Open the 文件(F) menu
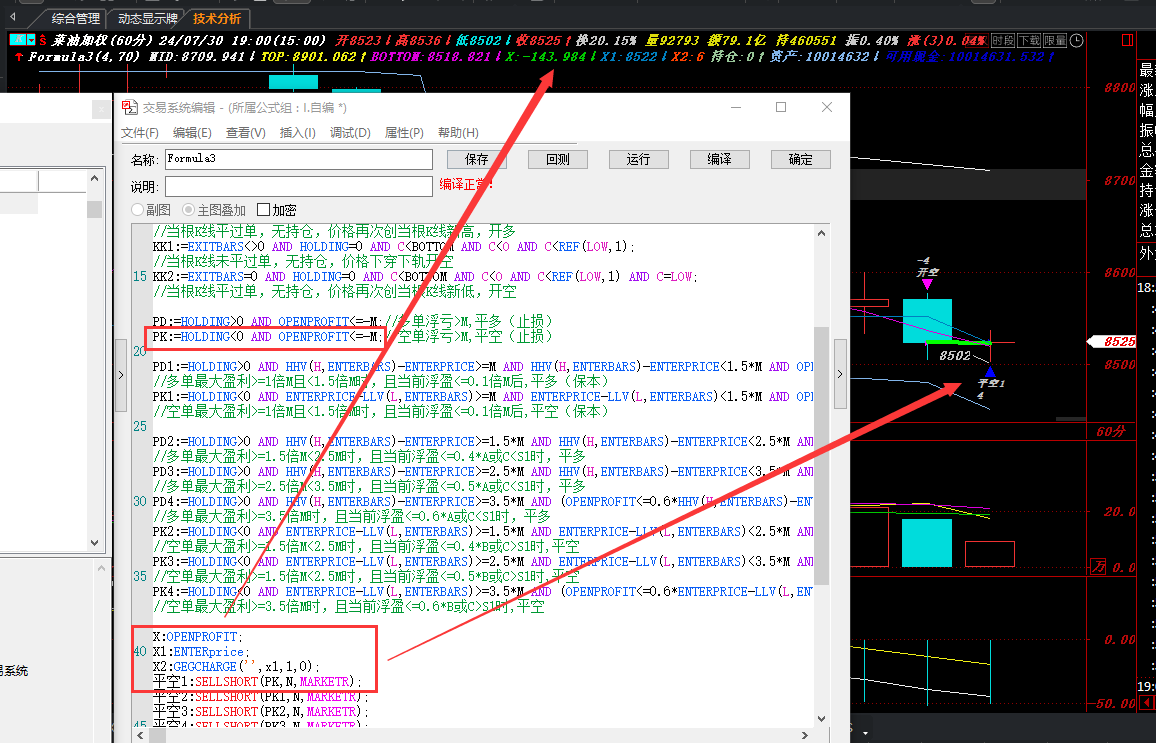 tap(140, 133)
